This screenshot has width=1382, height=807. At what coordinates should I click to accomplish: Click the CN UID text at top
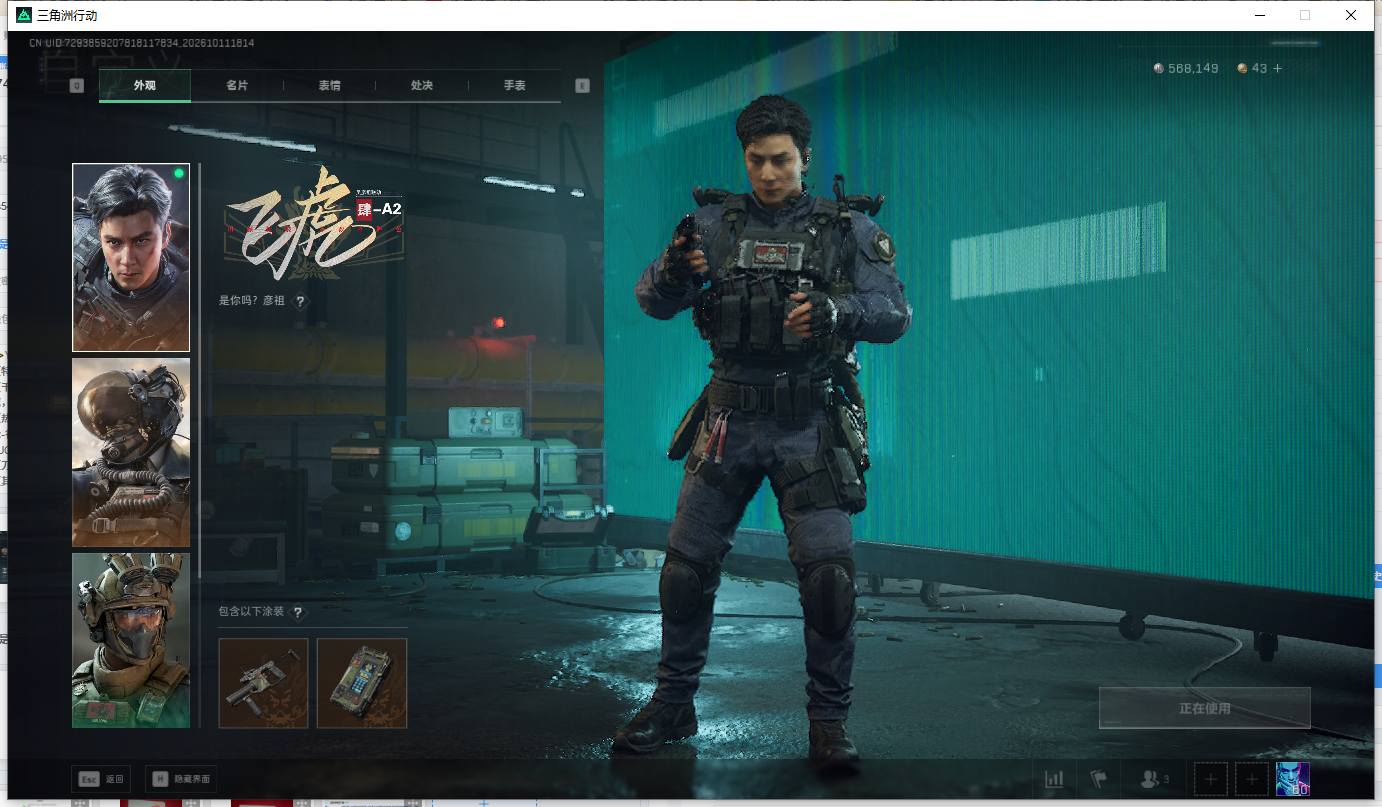click(141, 43)
